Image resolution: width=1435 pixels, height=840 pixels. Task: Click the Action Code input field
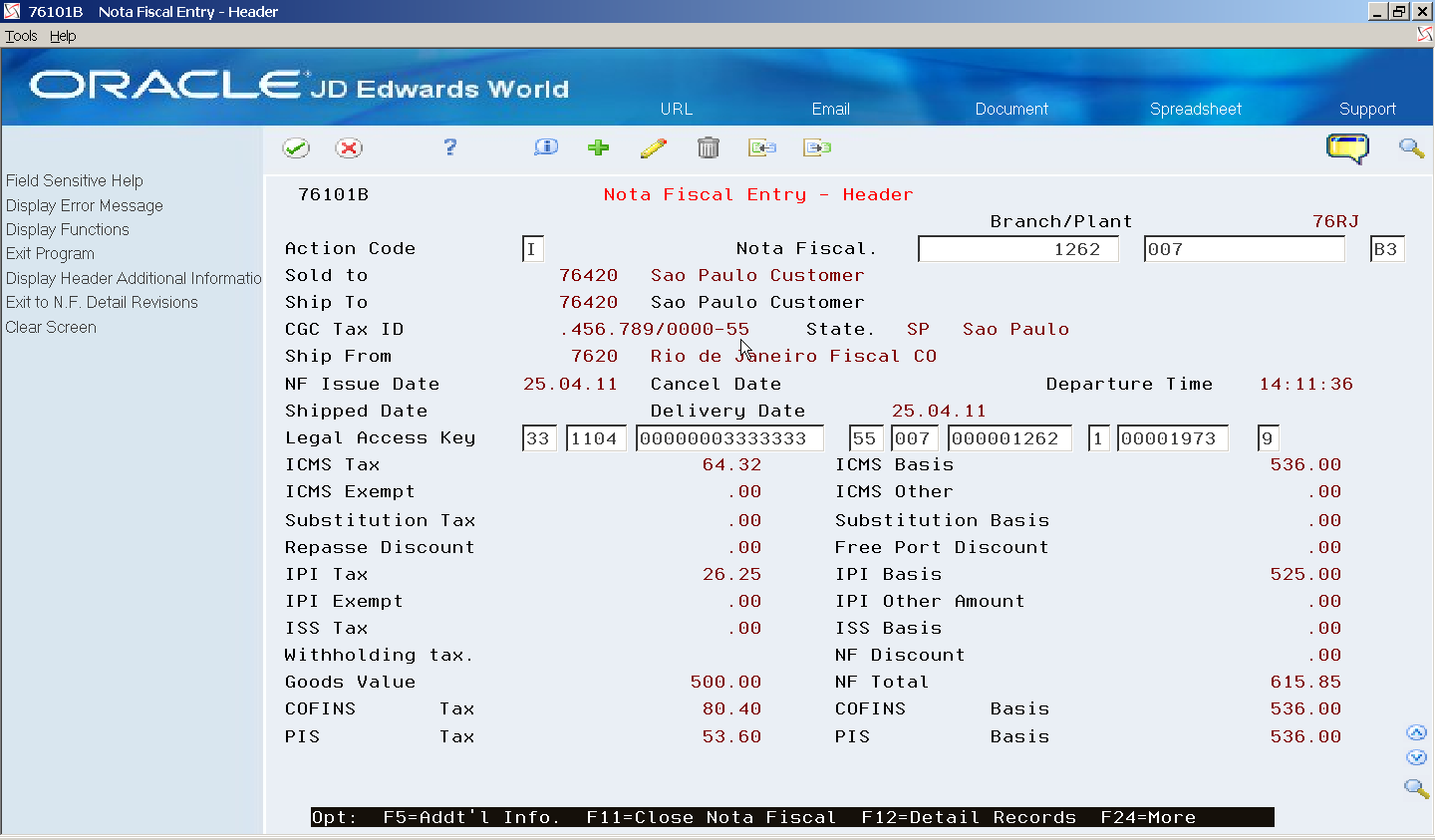533,249
